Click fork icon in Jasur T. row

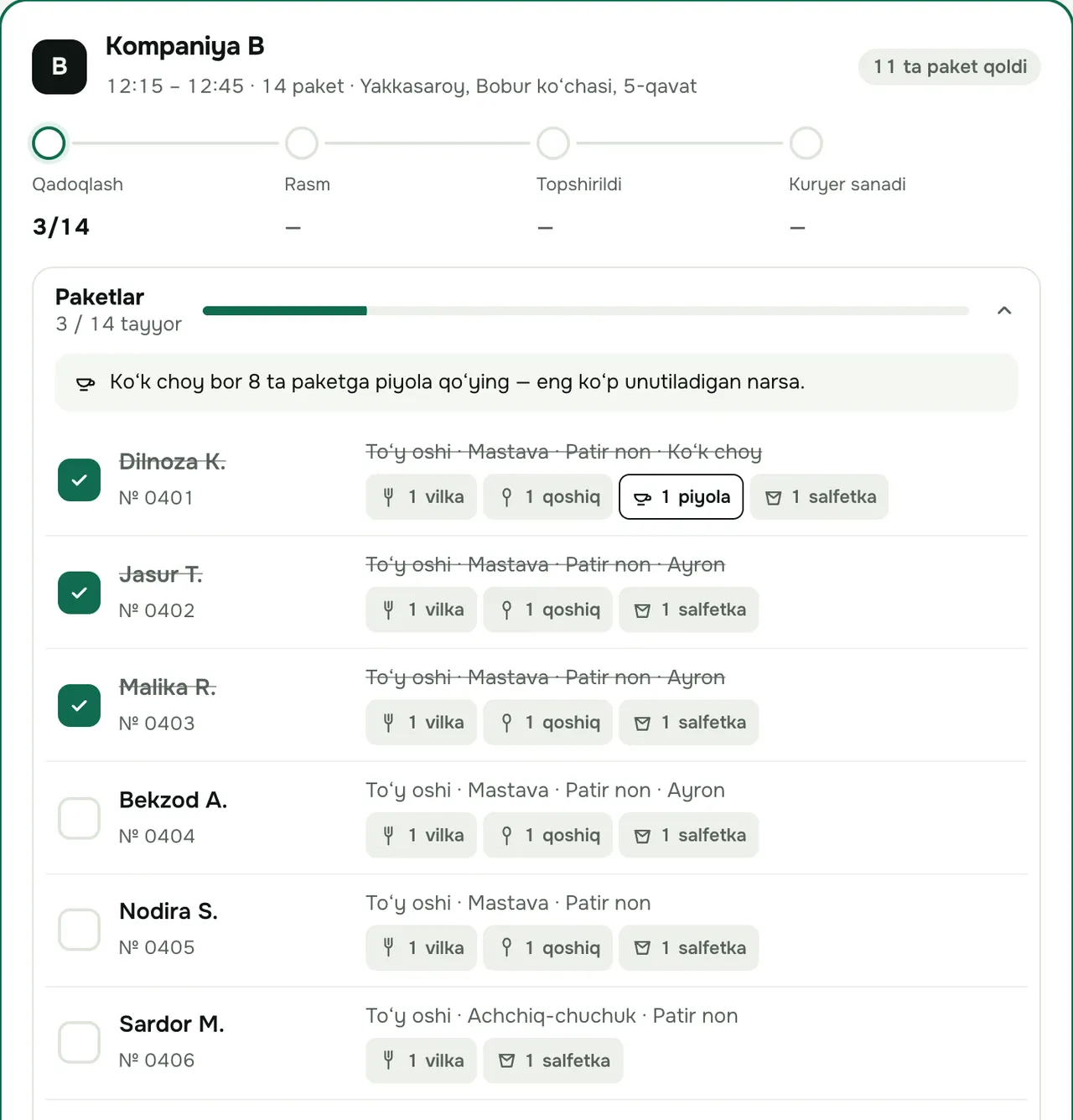coord(388,609)
